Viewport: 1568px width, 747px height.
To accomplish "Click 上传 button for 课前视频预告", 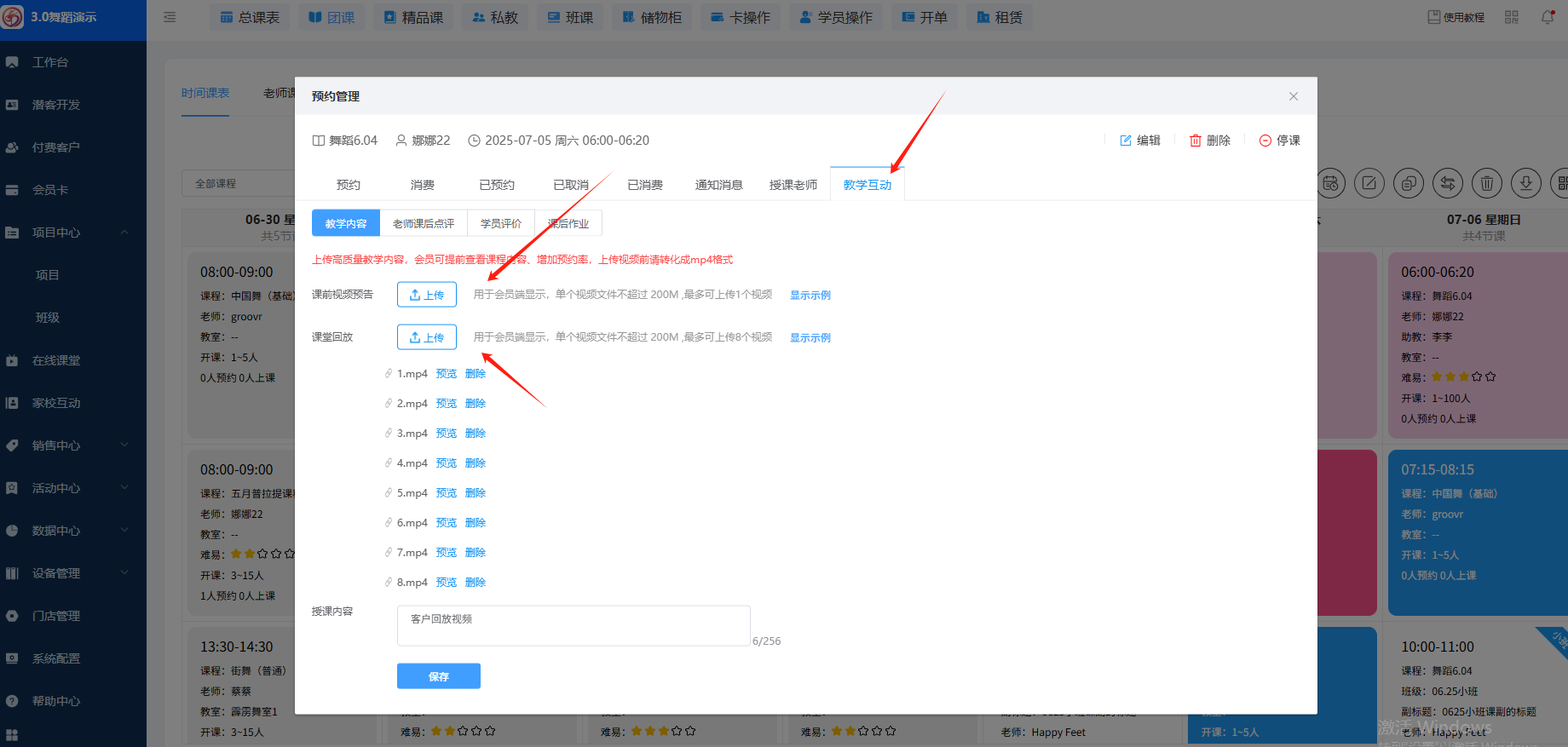I will pos(426,295).
